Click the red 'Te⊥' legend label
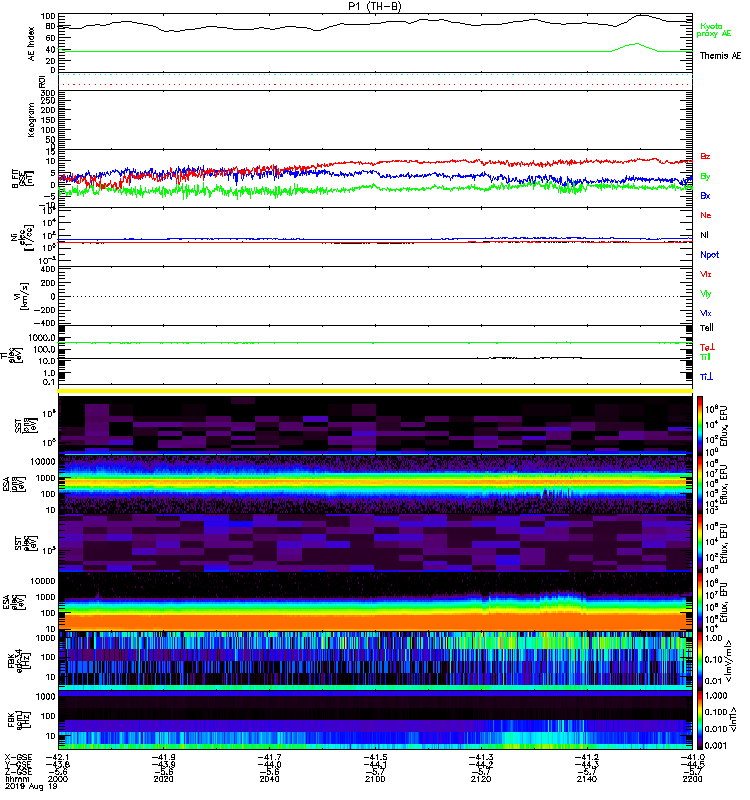This screenshot has width=750, height=800. click(707, 347)
